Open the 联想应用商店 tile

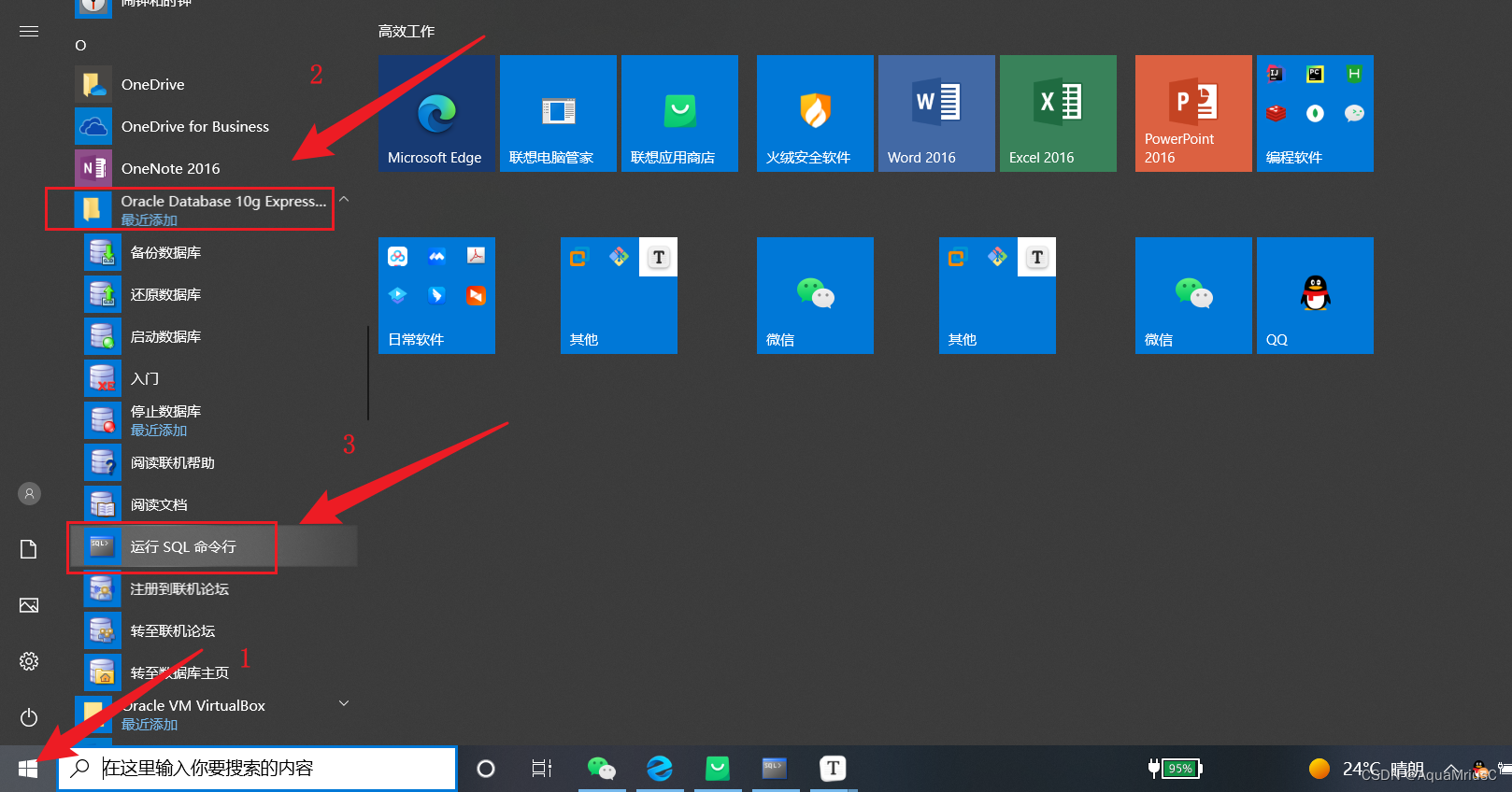pos(679,113)
